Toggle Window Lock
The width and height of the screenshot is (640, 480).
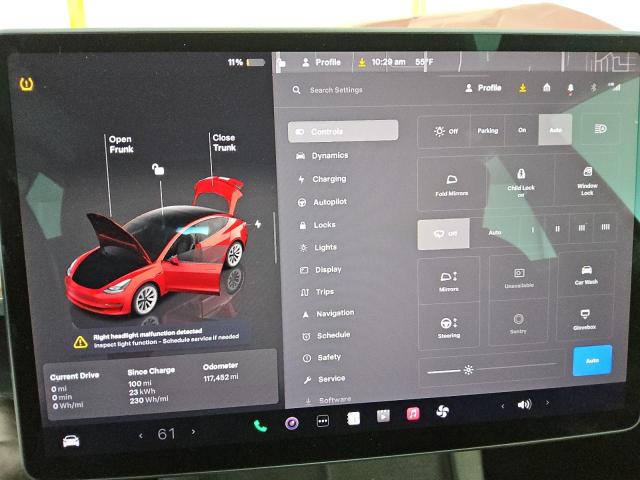coord(587,181)
